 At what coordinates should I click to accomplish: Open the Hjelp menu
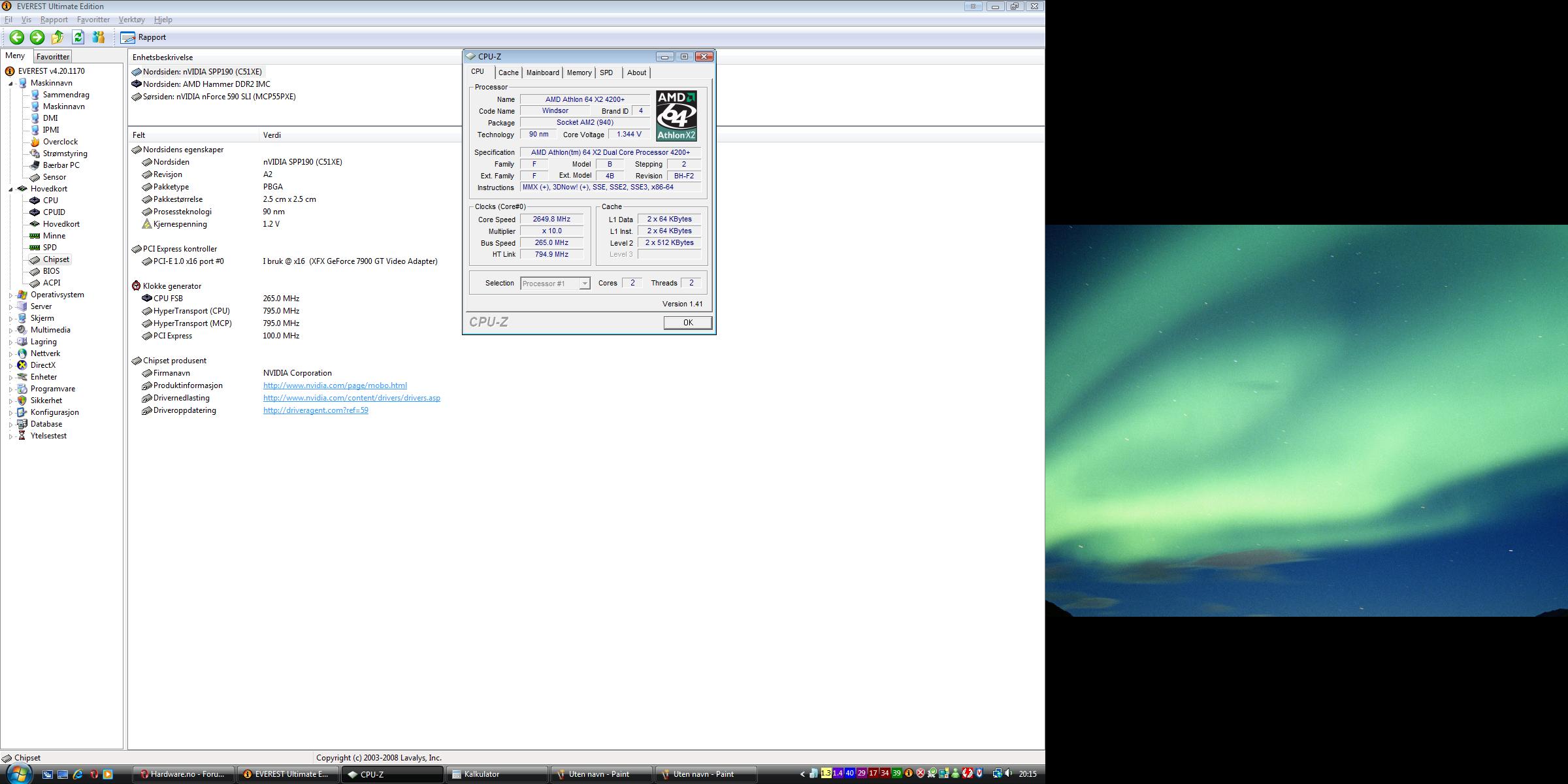coord(163,20)
